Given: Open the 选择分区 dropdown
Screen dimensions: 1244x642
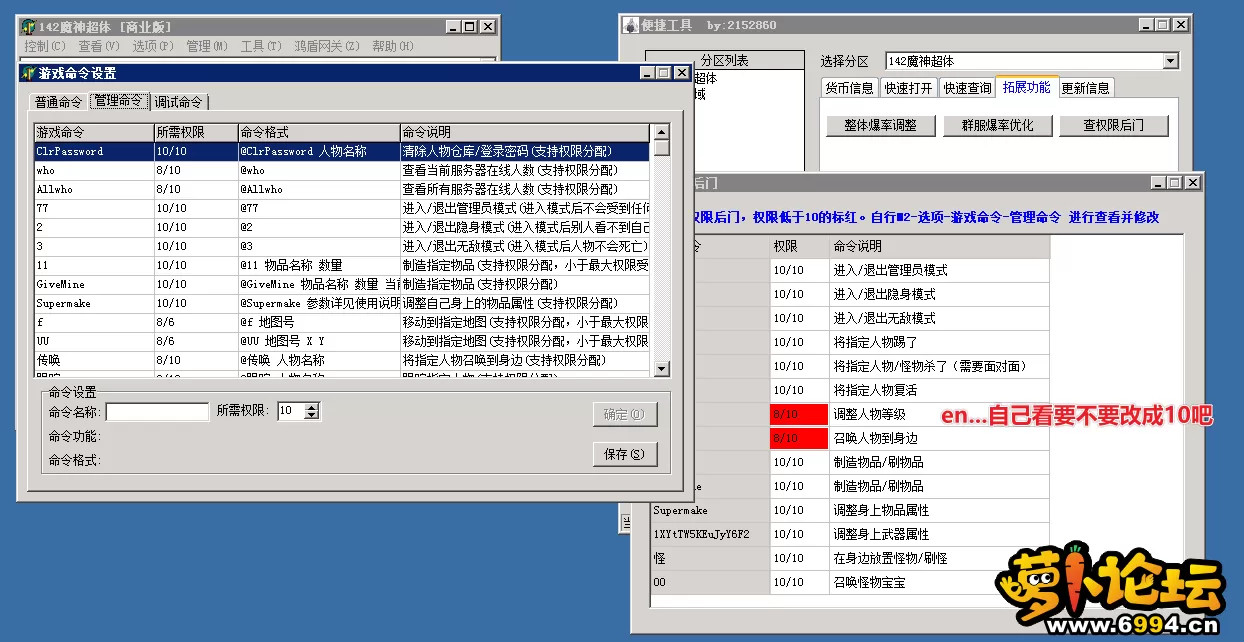Looking at the screenshot, I should [1171, 62].
